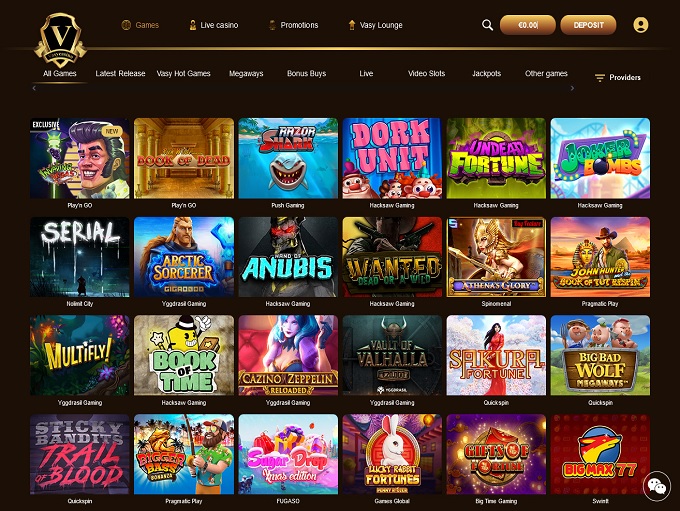The height and width of the screenshot is (511, 680).
Task: Open the Bonus Buys category
Action: [306, 74]
